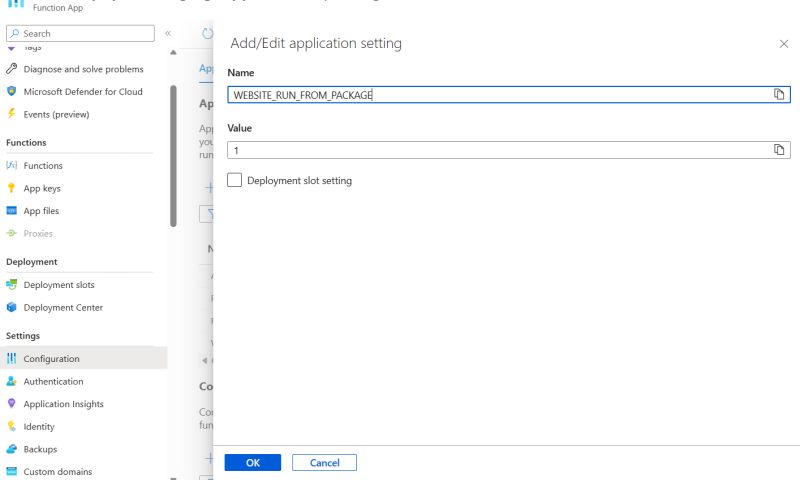Screen dimensions: 800x480
Task: Click the Custom domains icon
Action: (x=11, y=471)
